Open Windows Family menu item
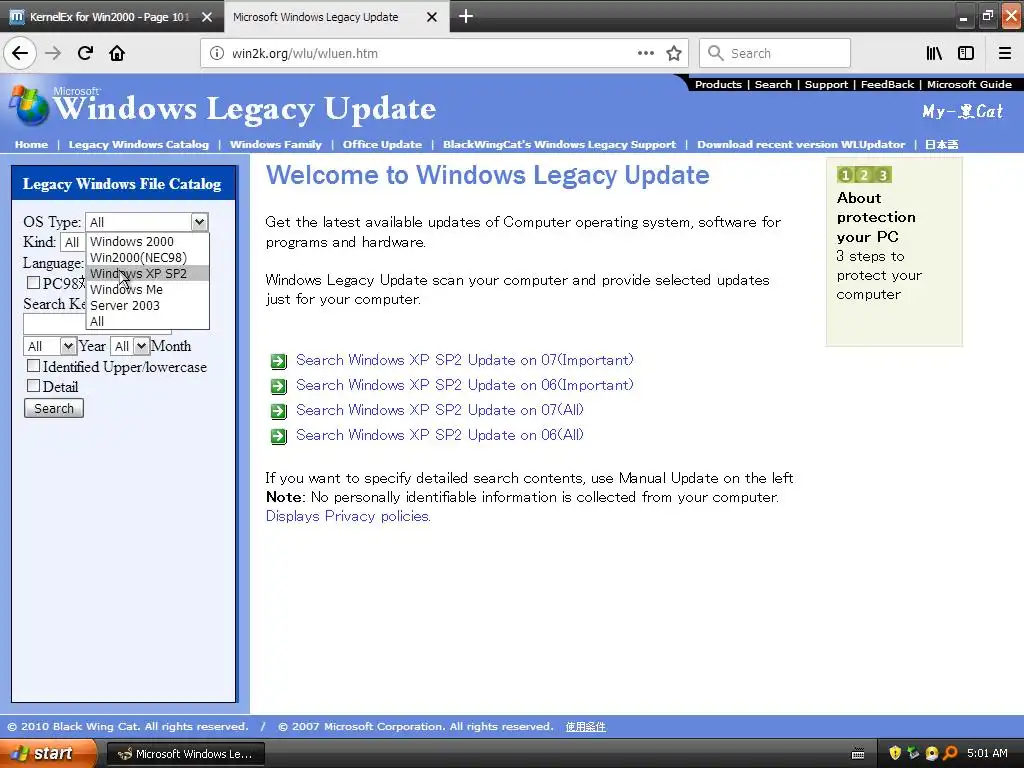Screen dimensions: 1024x768 coord(276,144)
